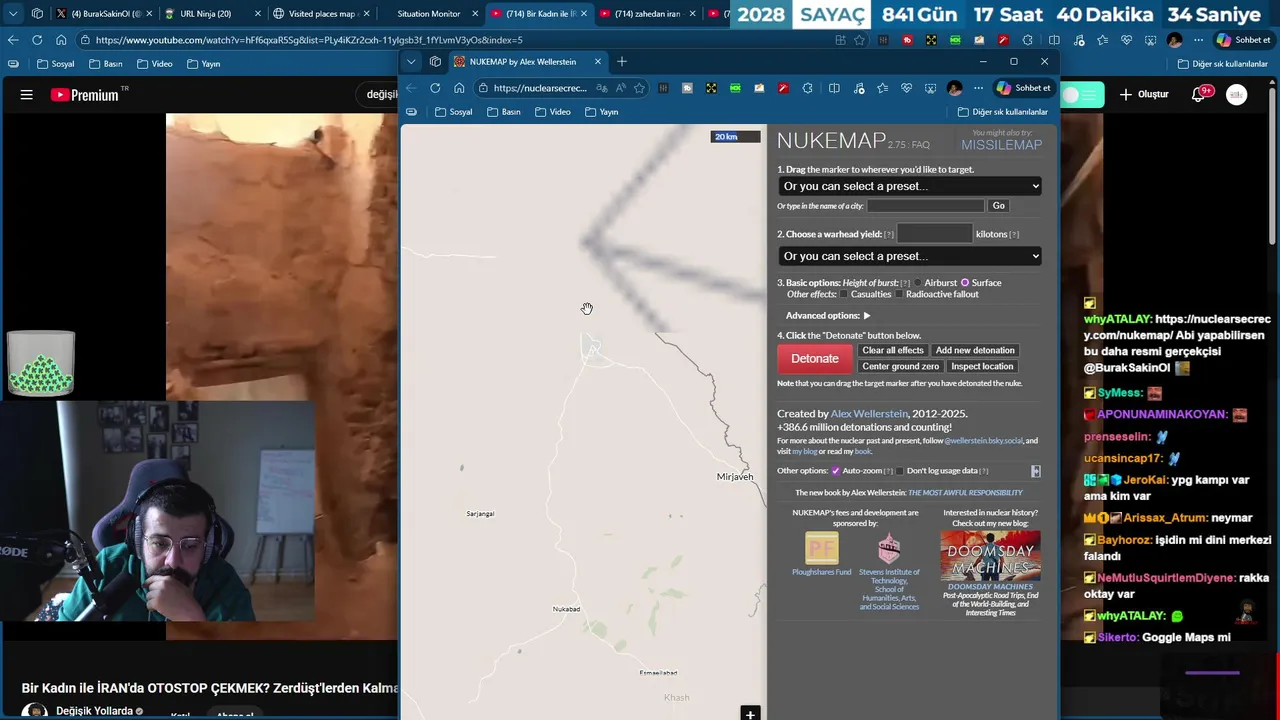The width and height of the screenshot is (1280, 720).
Task: Open Doomsday Machines blog thumbnail
Action: pyautogui.click(x=990, y=555)
